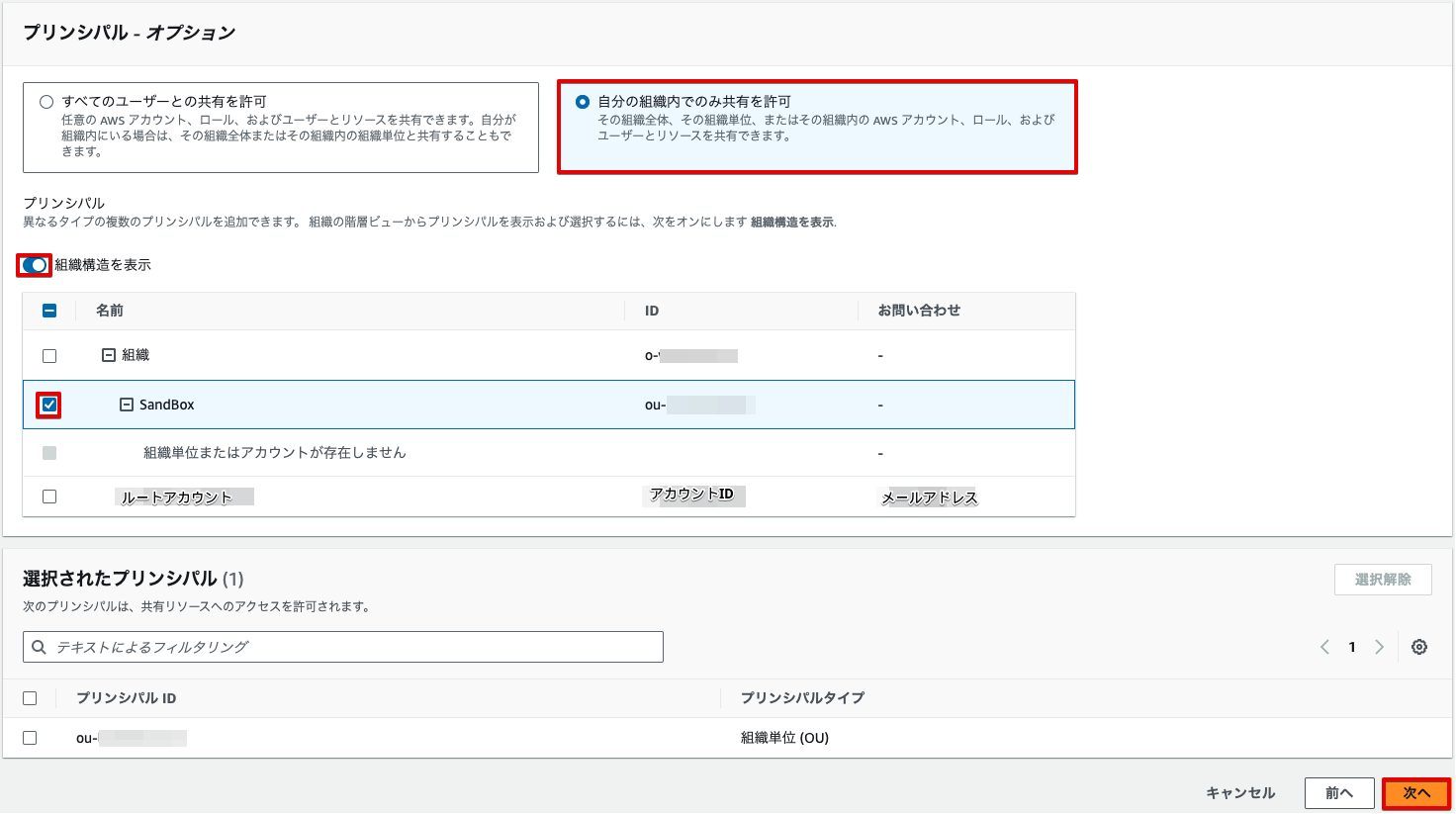Click the キャンセル button
Screen dimensions: 1456x814
tap(1240, 793)
